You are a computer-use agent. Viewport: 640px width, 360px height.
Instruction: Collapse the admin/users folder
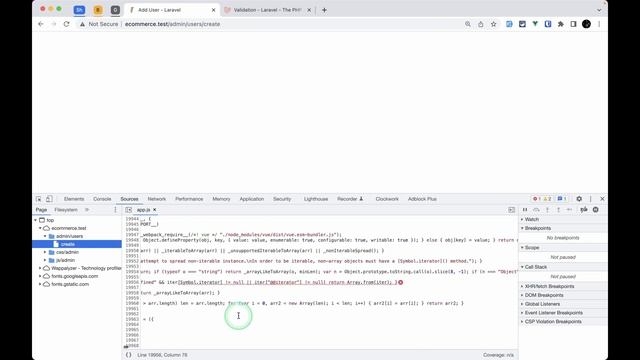(45, 236)
